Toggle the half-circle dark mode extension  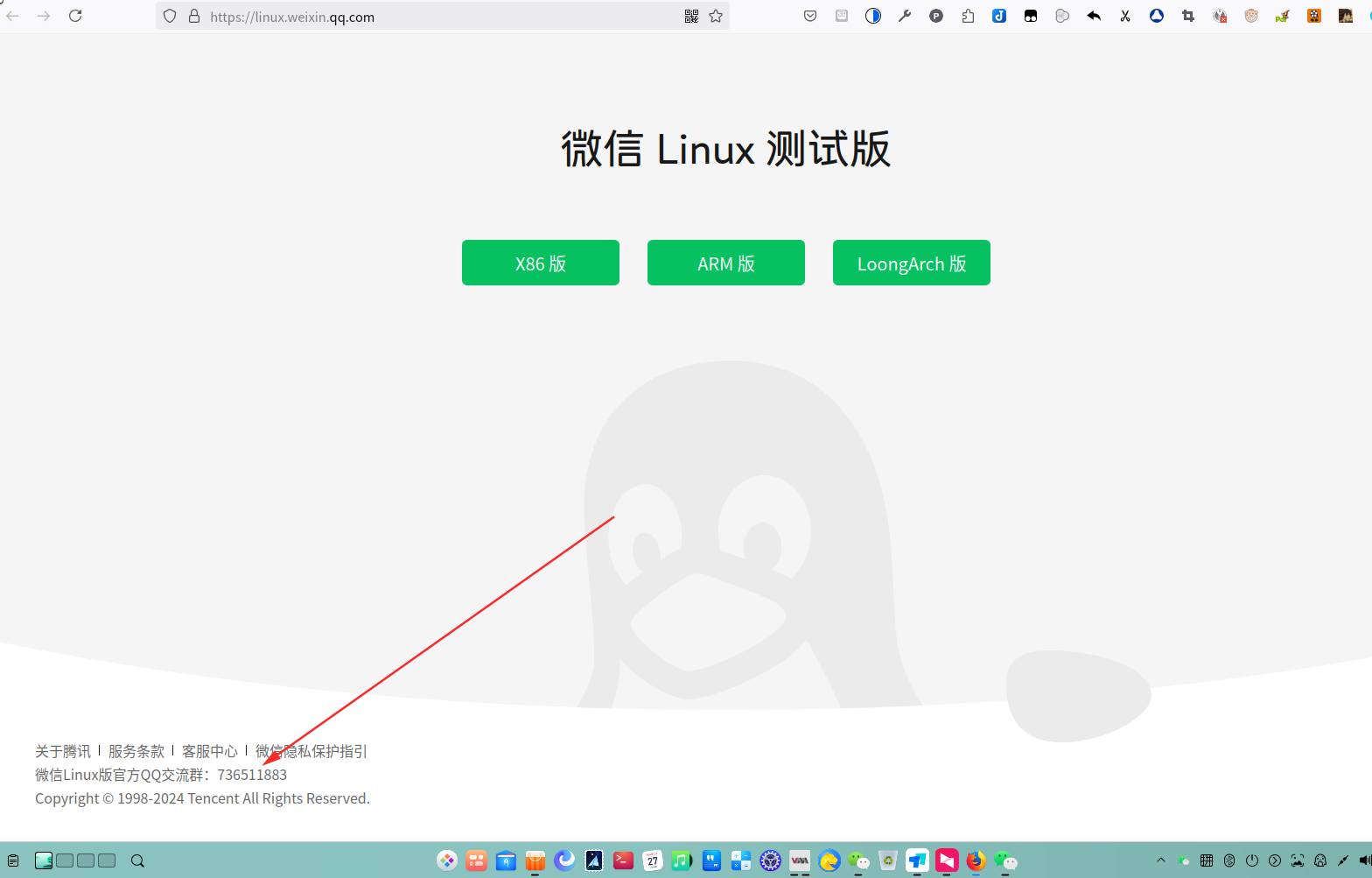(873, 16)
